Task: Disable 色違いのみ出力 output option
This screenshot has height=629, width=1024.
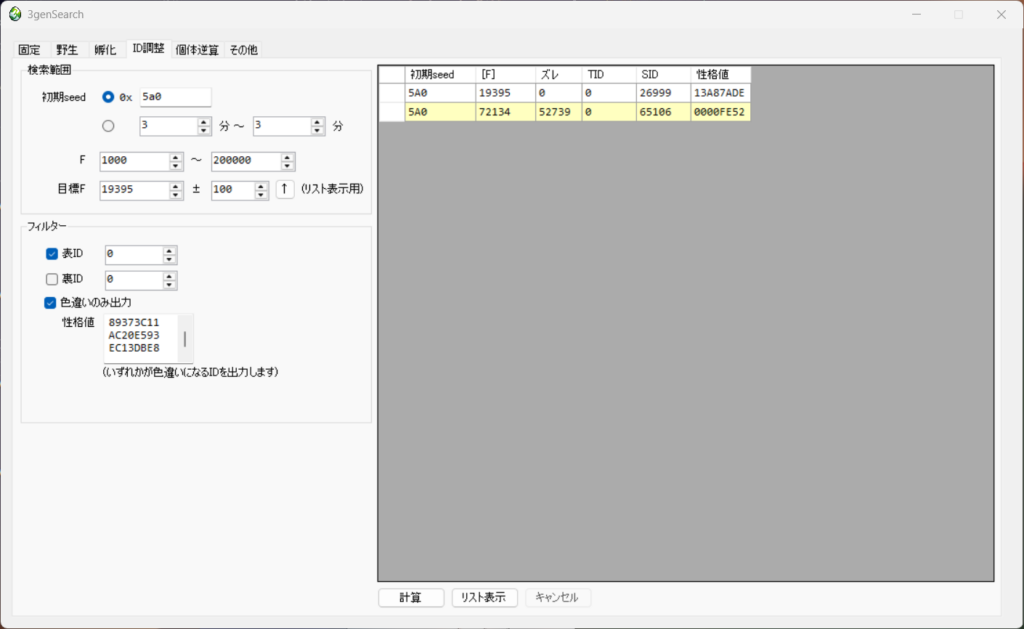Action: (x=51, y=303)
